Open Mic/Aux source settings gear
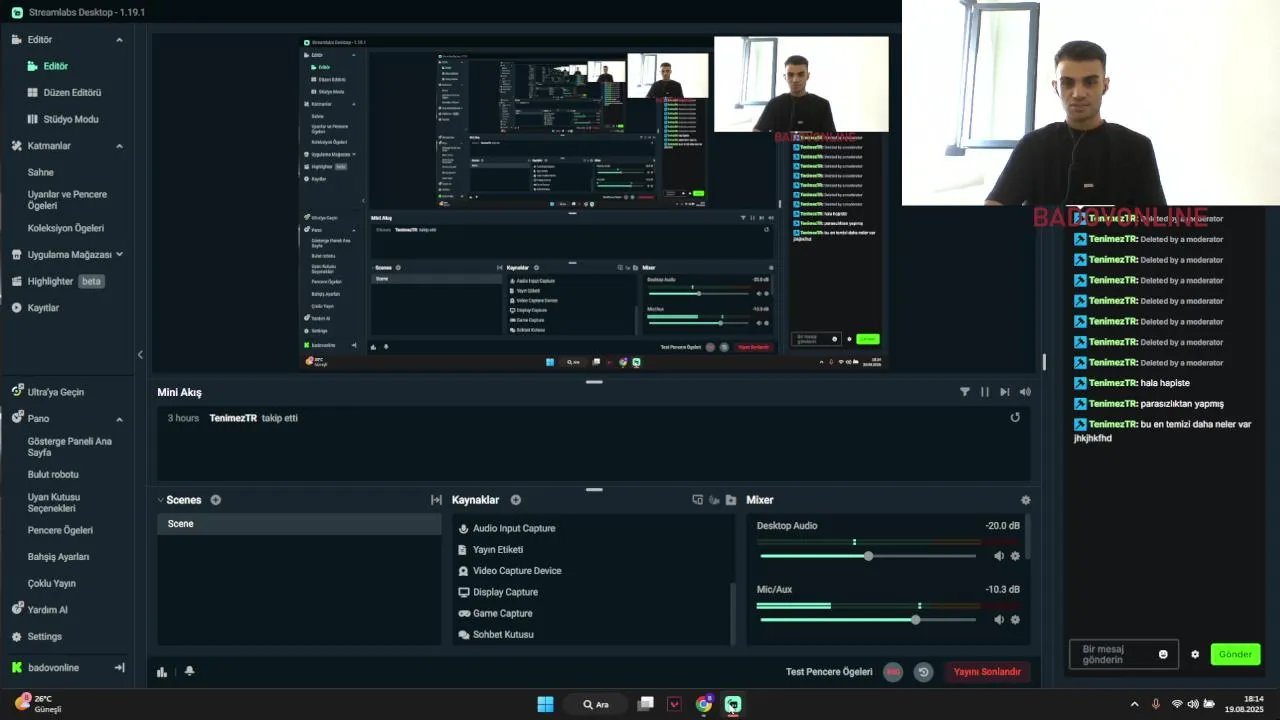The image size is (1280, 720). point(1015,620)
